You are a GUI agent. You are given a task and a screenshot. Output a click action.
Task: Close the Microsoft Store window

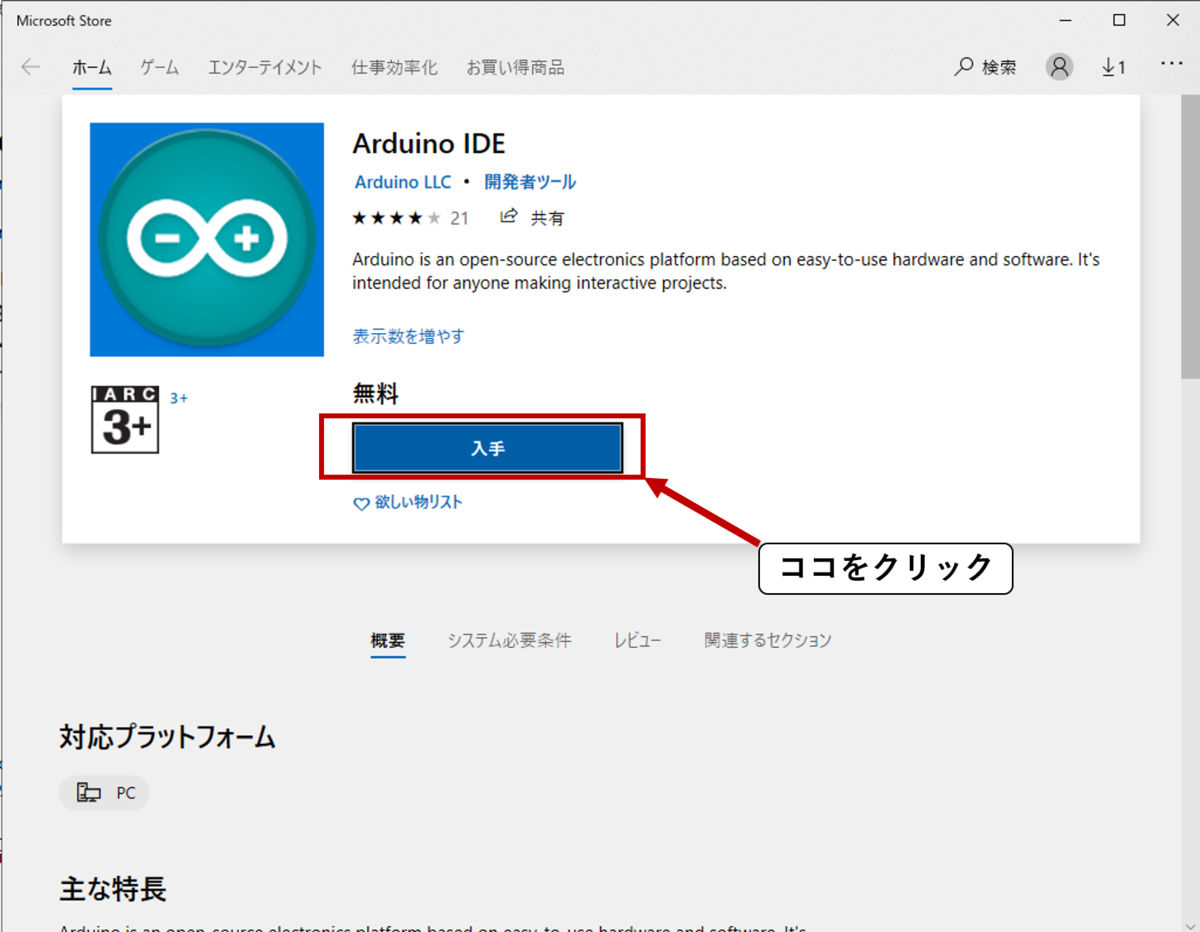pyautogui.click(x=1173, y=20)
